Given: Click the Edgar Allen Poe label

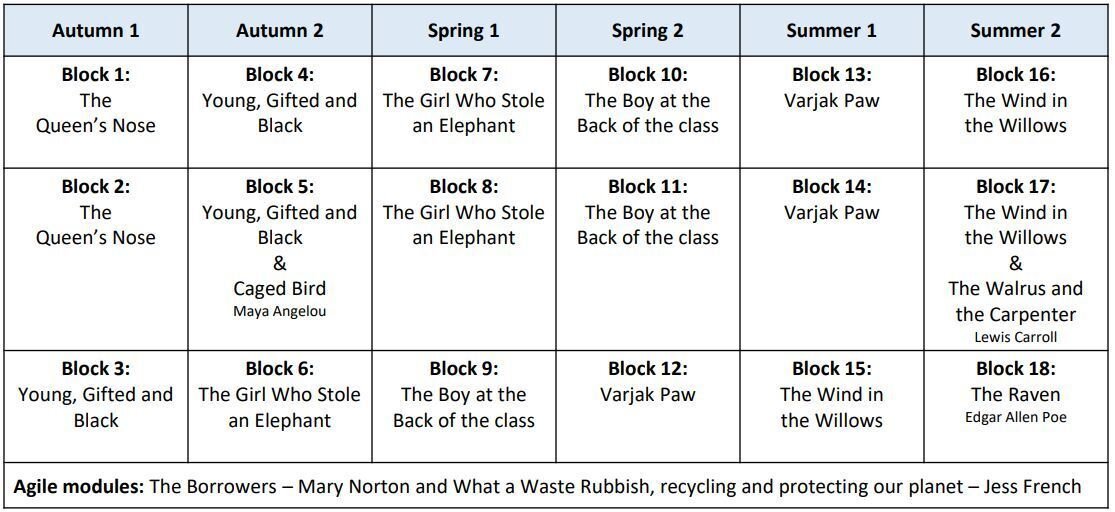Looking at the screenshot, I should click(1015, 417).
